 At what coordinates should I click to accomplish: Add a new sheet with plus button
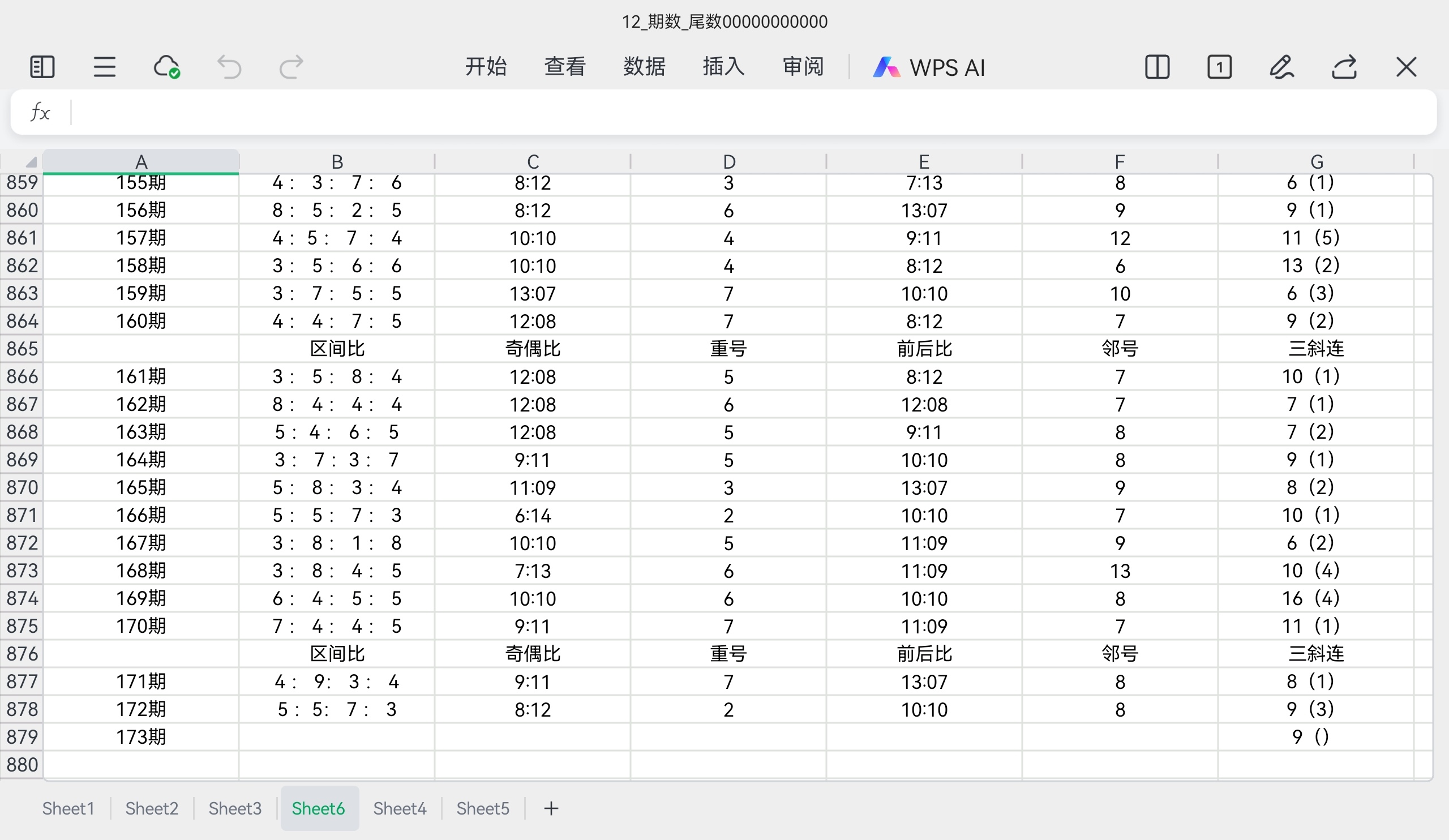(x=551, y=808)
